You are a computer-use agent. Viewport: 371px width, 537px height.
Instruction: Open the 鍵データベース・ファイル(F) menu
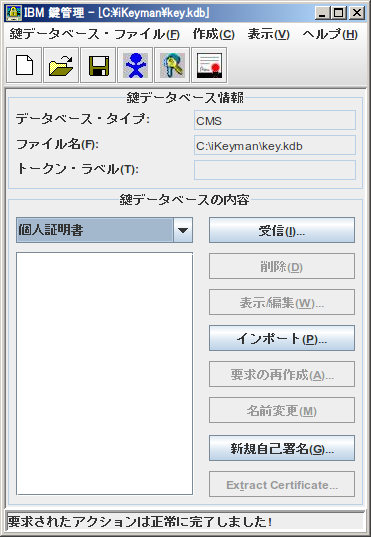pos(95,34)
